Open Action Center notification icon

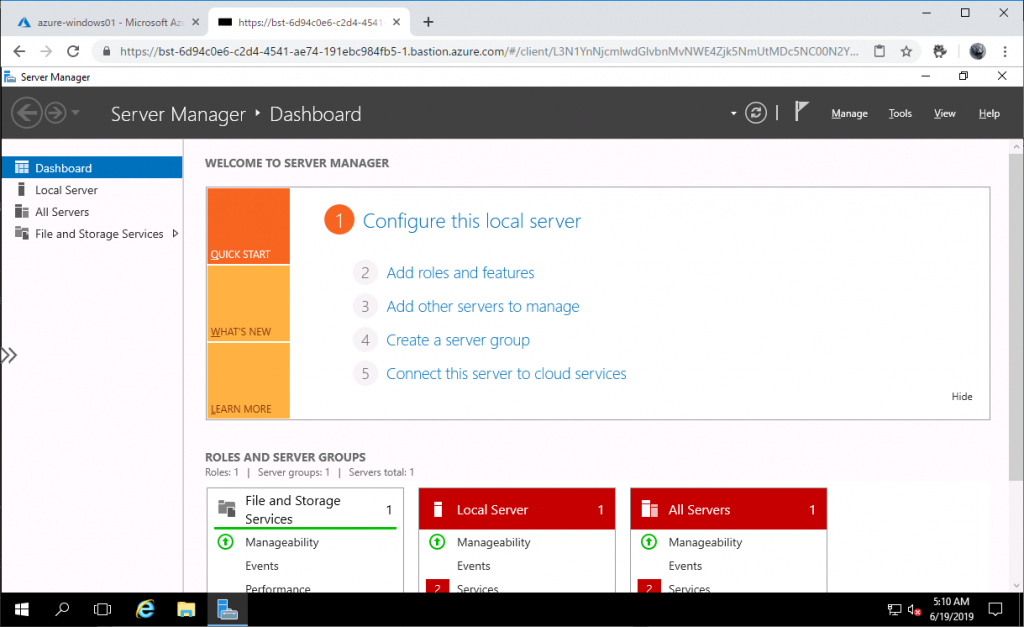pos(995,609)
